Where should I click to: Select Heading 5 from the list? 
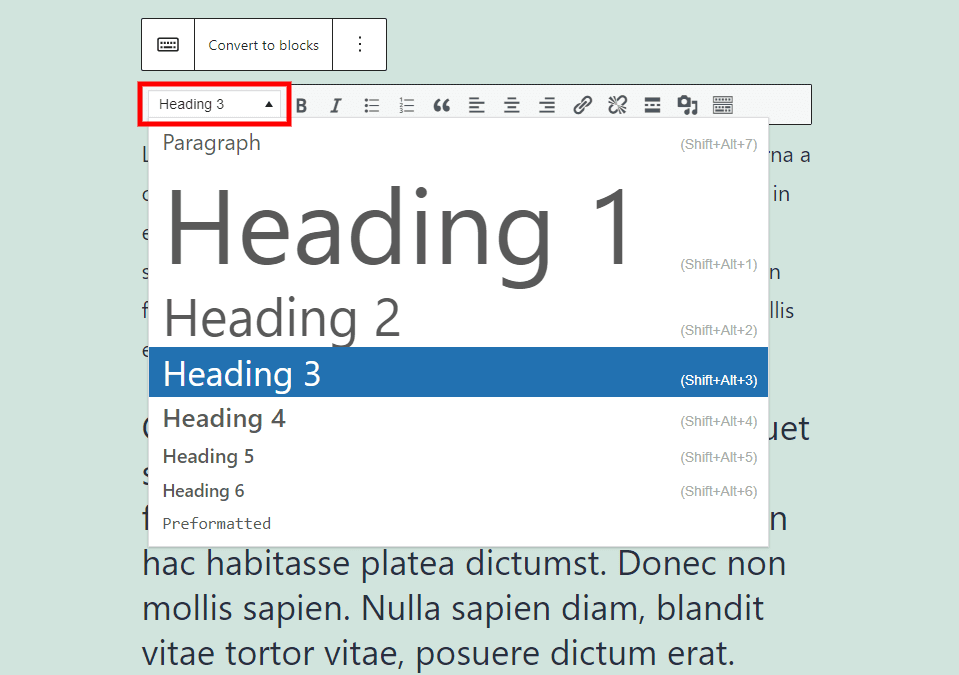[x=208, y=456]
